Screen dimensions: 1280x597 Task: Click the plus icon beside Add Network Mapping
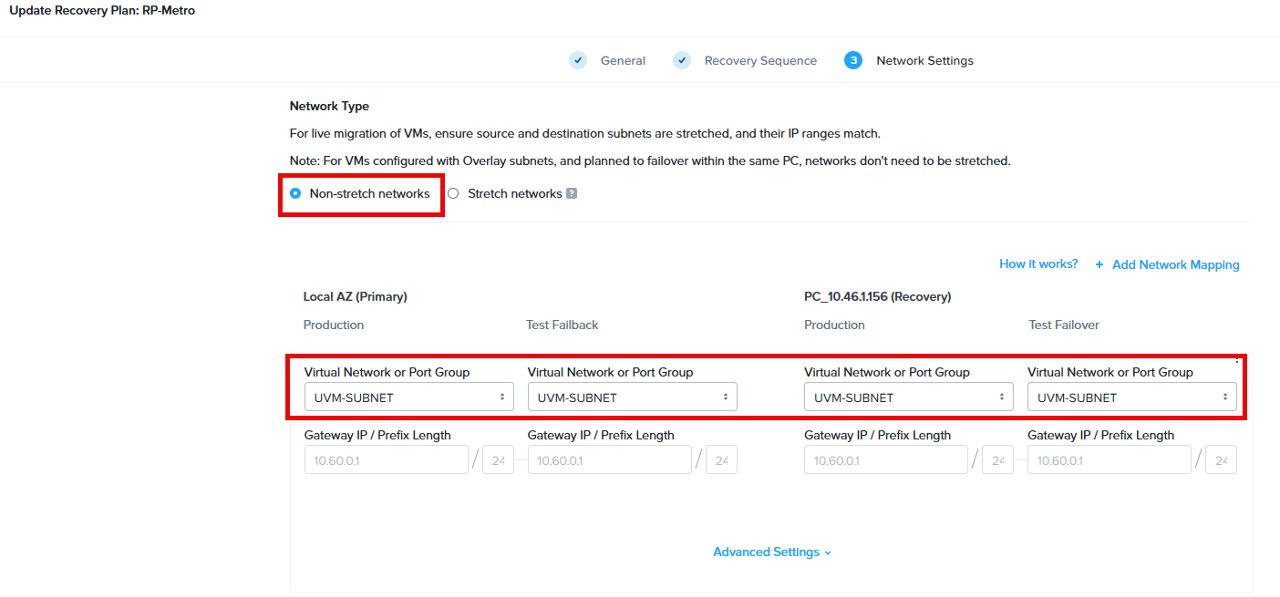(x=1098, y=264)
